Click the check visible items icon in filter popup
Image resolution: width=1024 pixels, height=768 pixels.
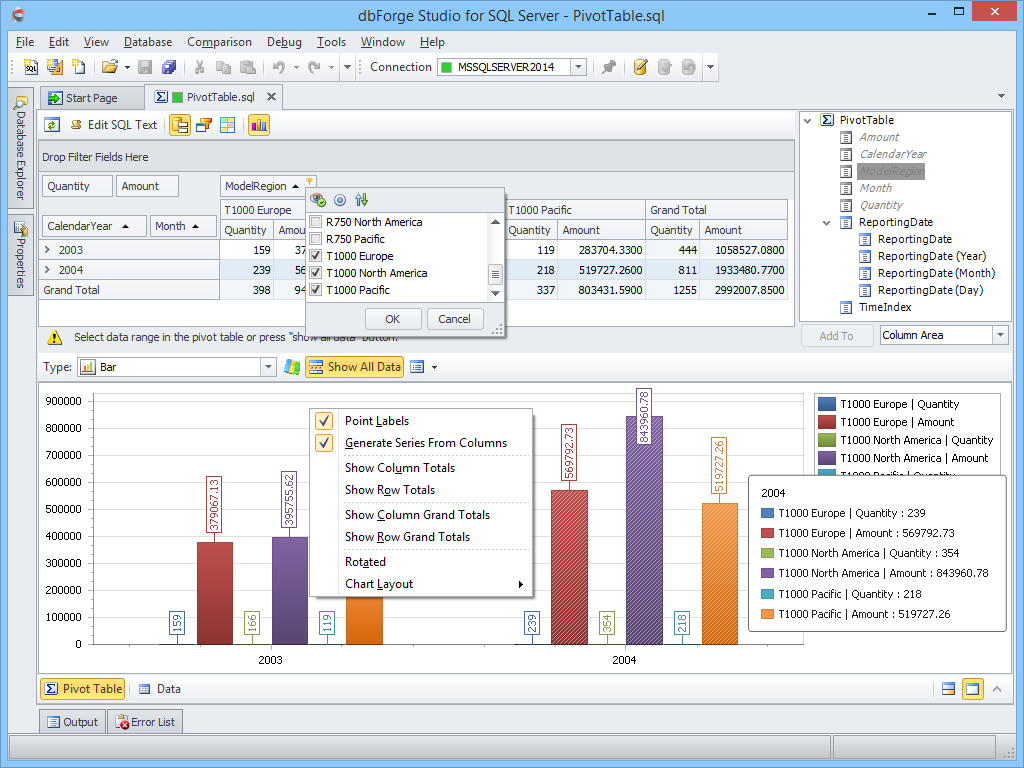[318, 200]
